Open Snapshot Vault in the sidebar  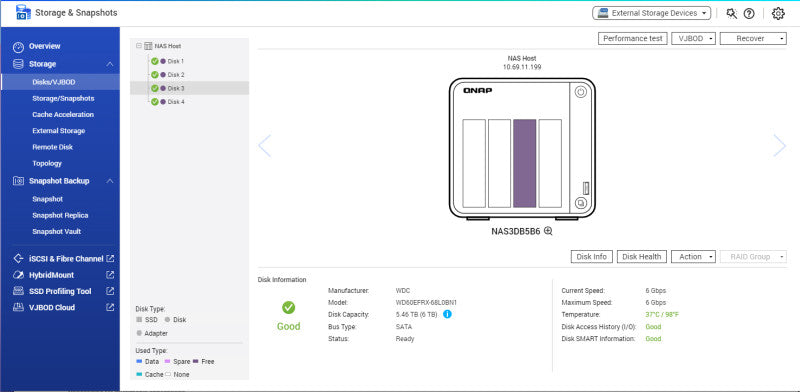click(x=57, y=232)
